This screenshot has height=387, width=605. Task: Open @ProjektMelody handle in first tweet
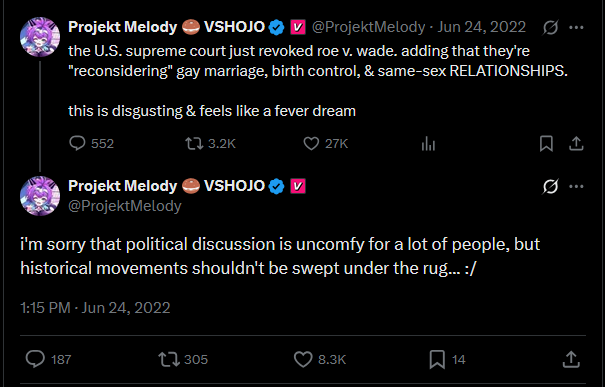[368, 27]
